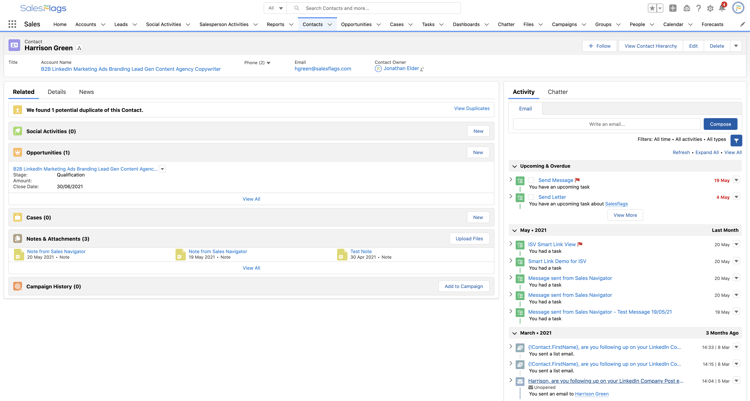Collapse the Upcoming & Overdue section

point(515,166)
